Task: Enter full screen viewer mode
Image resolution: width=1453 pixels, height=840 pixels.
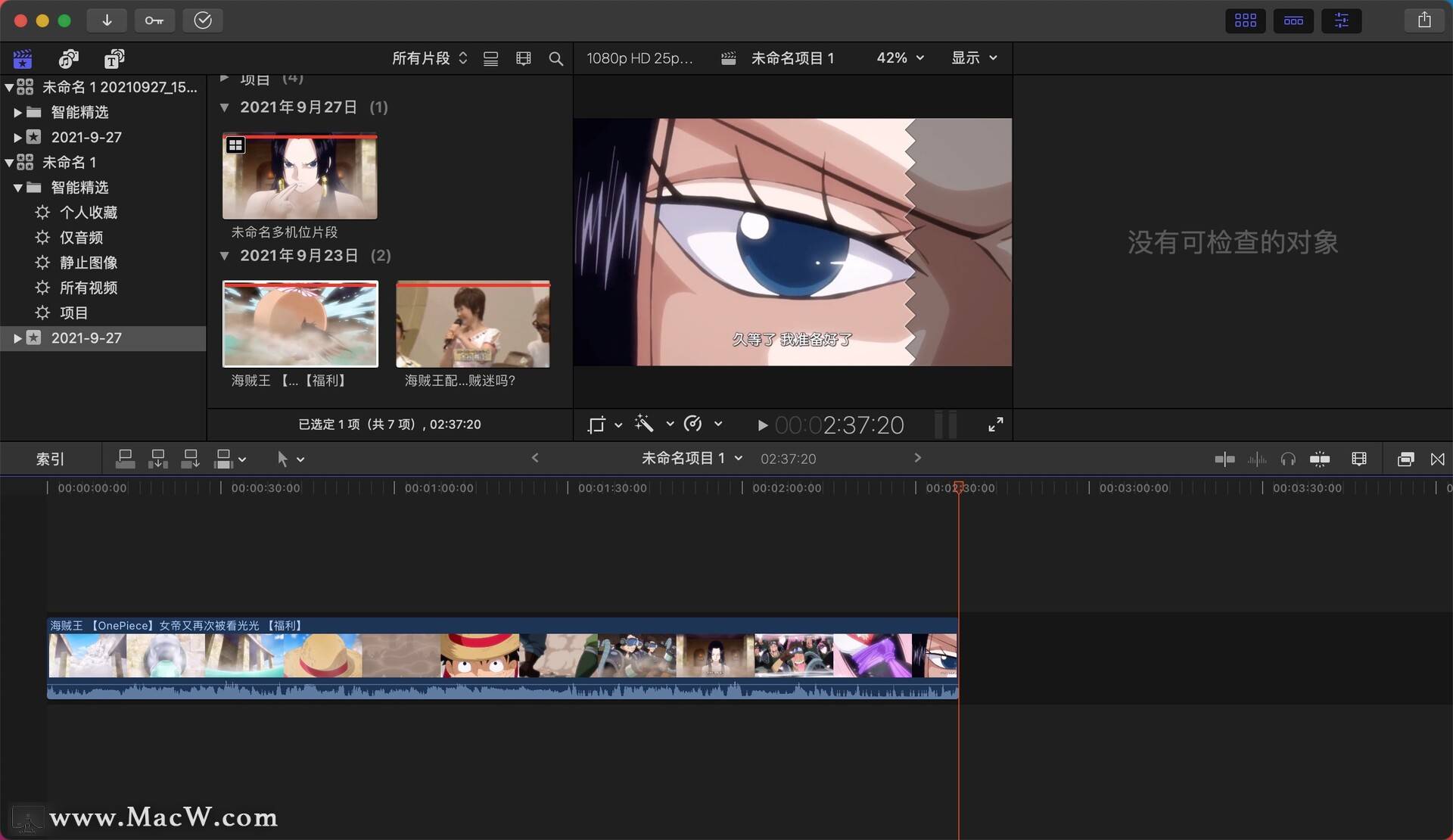Action: [995, 425]
